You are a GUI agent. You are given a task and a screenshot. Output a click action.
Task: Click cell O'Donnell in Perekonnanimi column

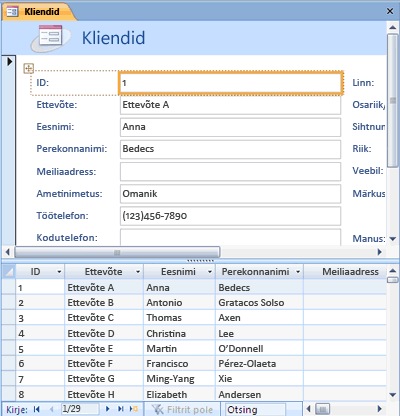point(260,349)
